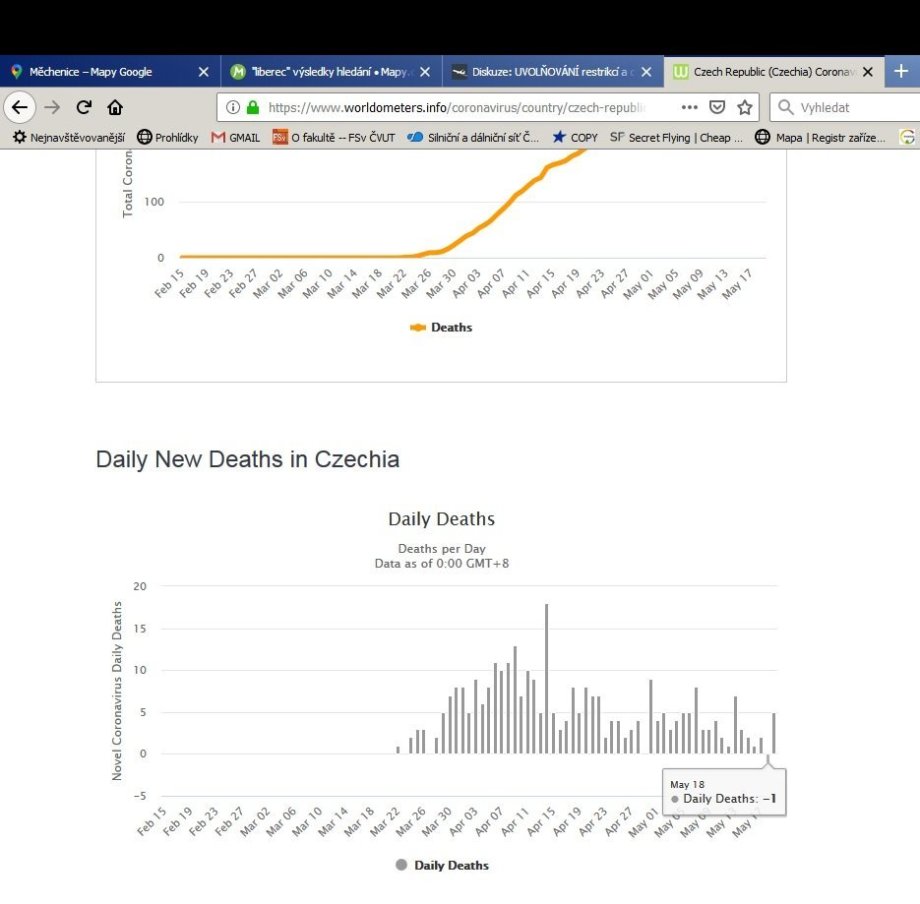This screenshot has height=904, width=920.
Task: Go to the browser Home page icon
Action: pyautogui.click(x=115, y=107)
